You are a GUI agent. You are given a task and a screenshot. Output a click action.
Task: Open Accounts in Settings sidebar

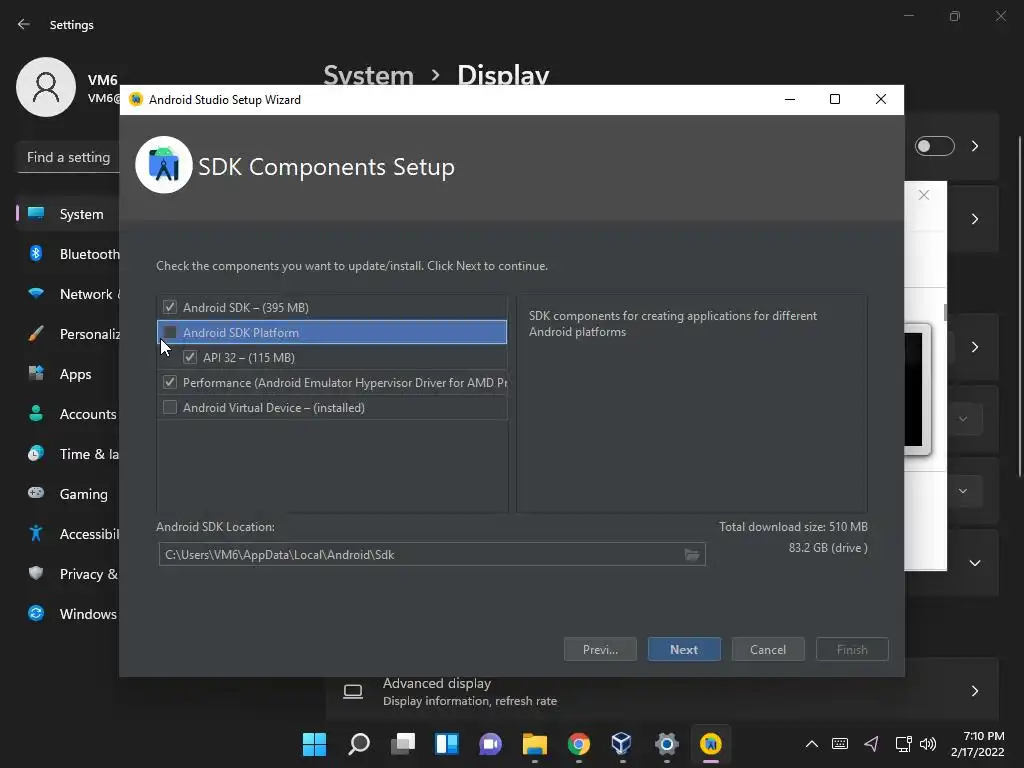(x=68, y=414)
